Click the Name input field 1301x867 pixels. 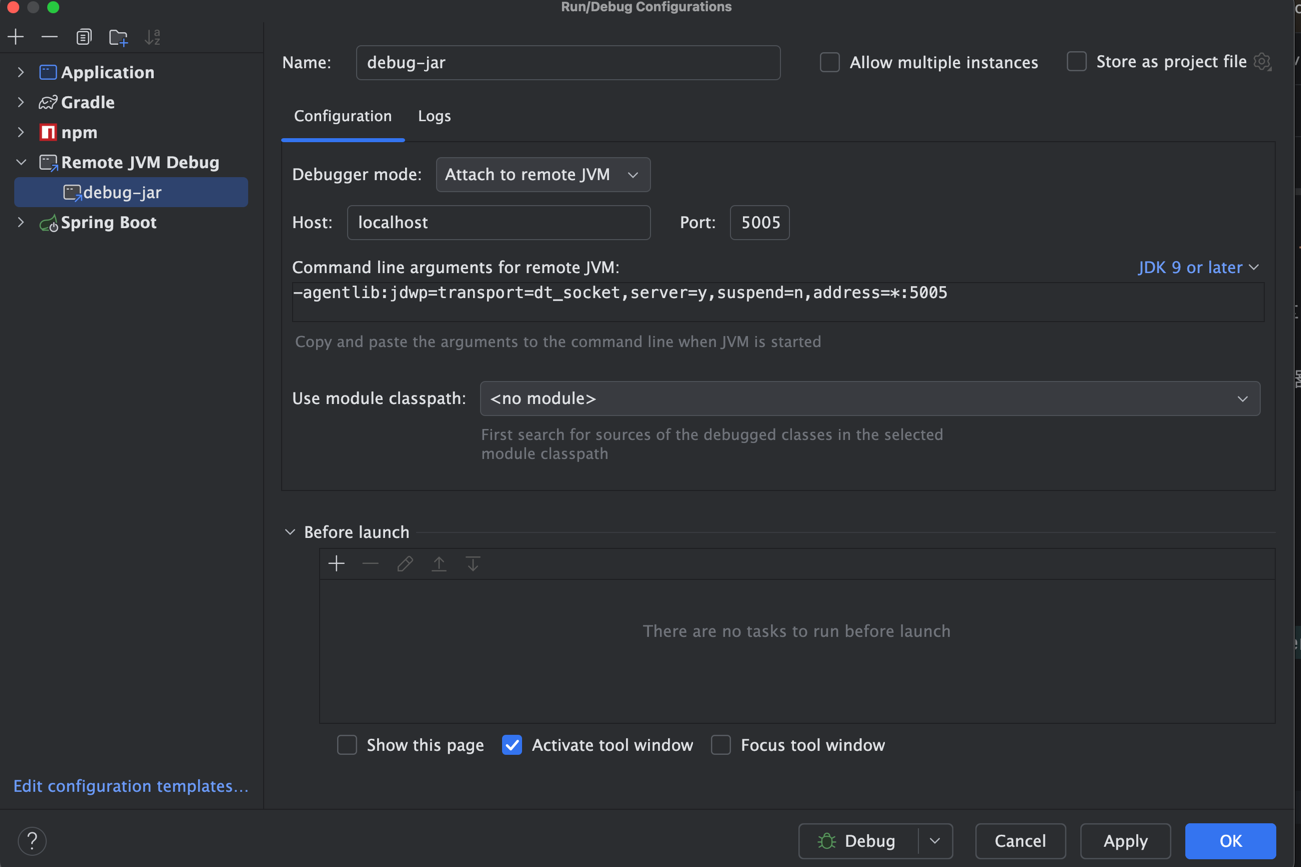click(x=568, y=62)
